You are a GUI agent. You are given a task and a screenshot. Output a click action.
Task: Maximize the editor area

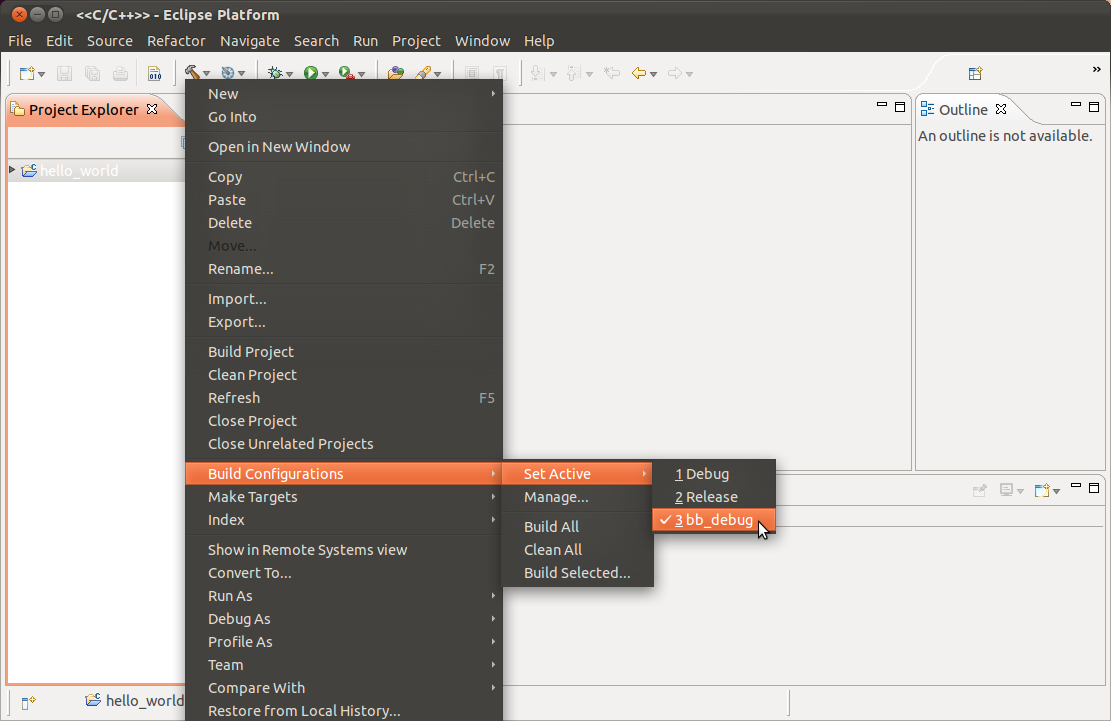(900, 107)
